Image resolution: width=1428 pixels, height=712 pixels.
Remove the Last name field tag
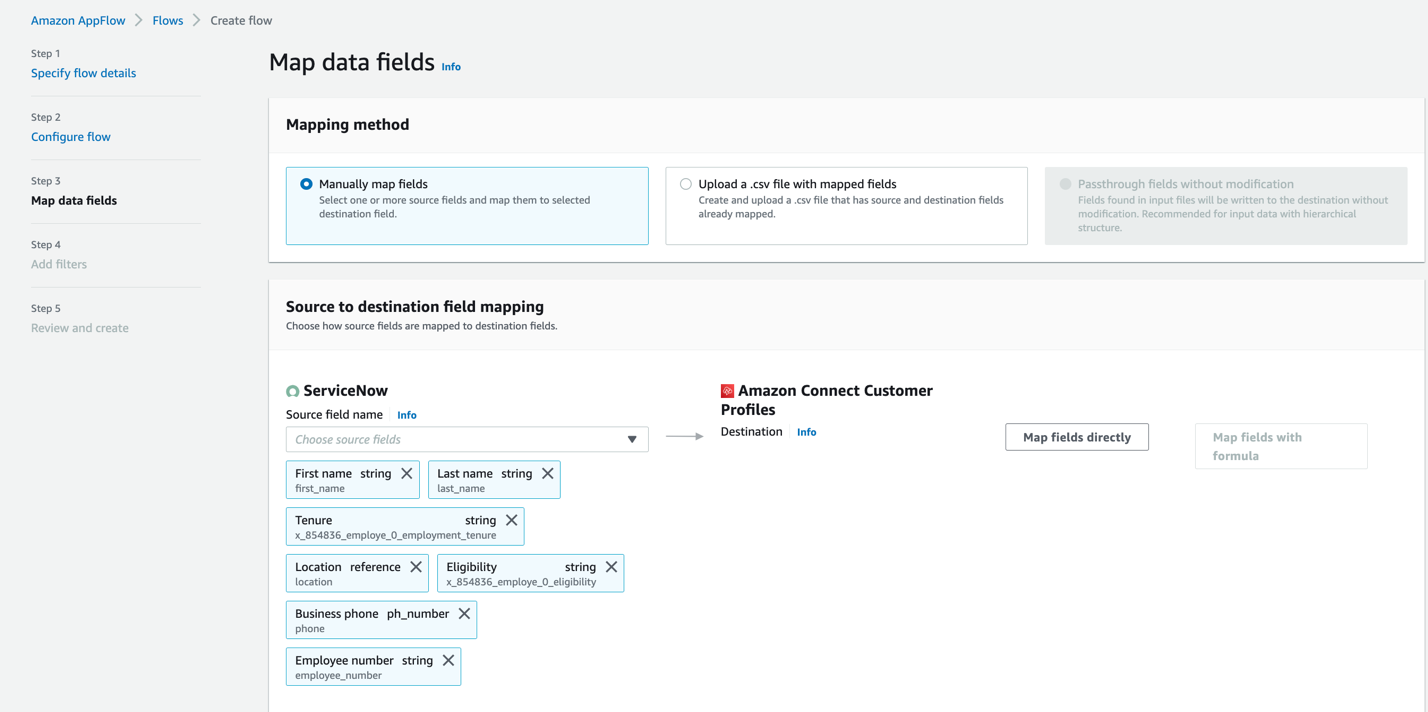click(x=548, y=474)
